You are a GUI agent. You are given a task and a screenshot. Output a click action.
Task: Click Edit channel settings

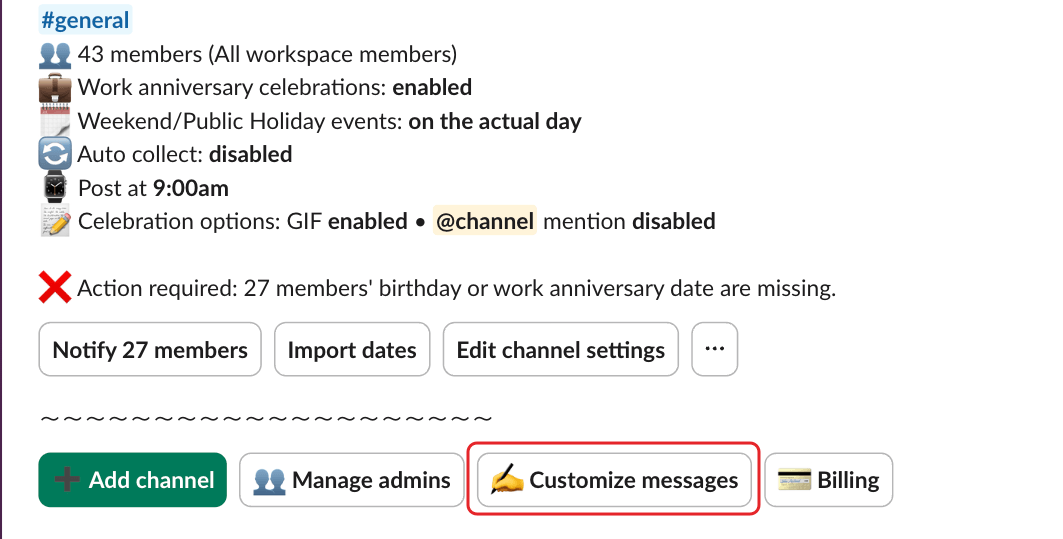pos(561,349)
